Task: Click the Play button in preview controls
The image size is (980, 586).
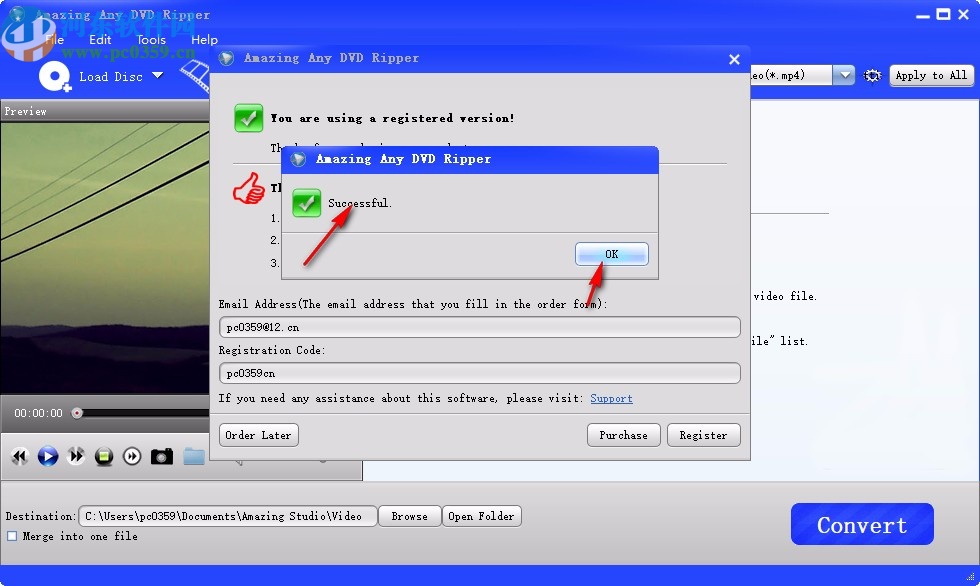Action: [47, 456]
